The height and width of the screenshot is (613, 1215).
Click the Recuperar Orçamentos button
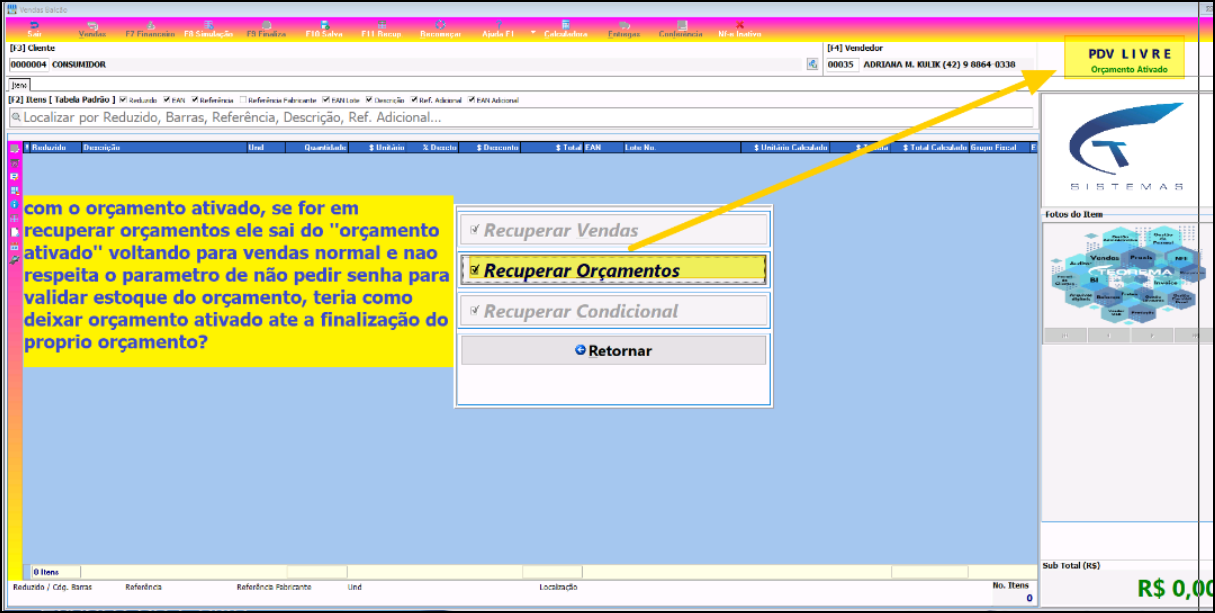pyautogui.click(x=614, y=270)
